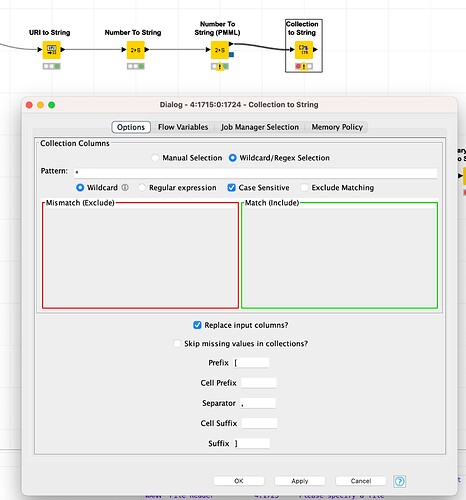Click the output port arrow of Collection to String
The image size is (466, 500).
pos(315,49)
